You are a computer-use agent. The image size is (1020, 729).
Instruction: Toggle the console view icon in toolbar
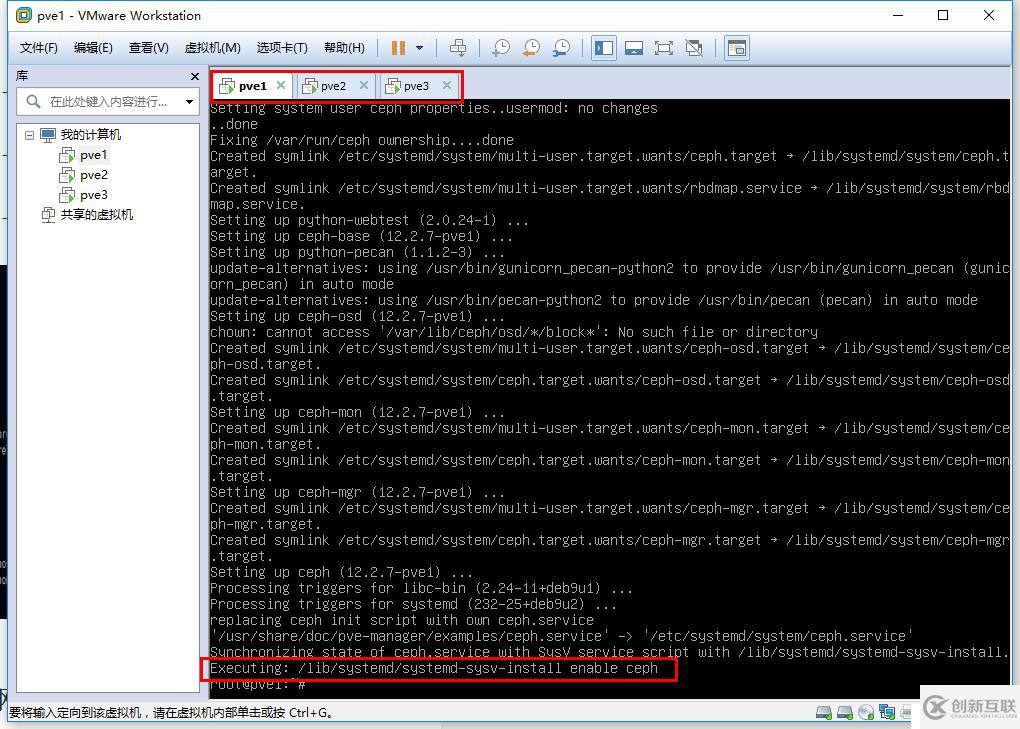(736, 47)
